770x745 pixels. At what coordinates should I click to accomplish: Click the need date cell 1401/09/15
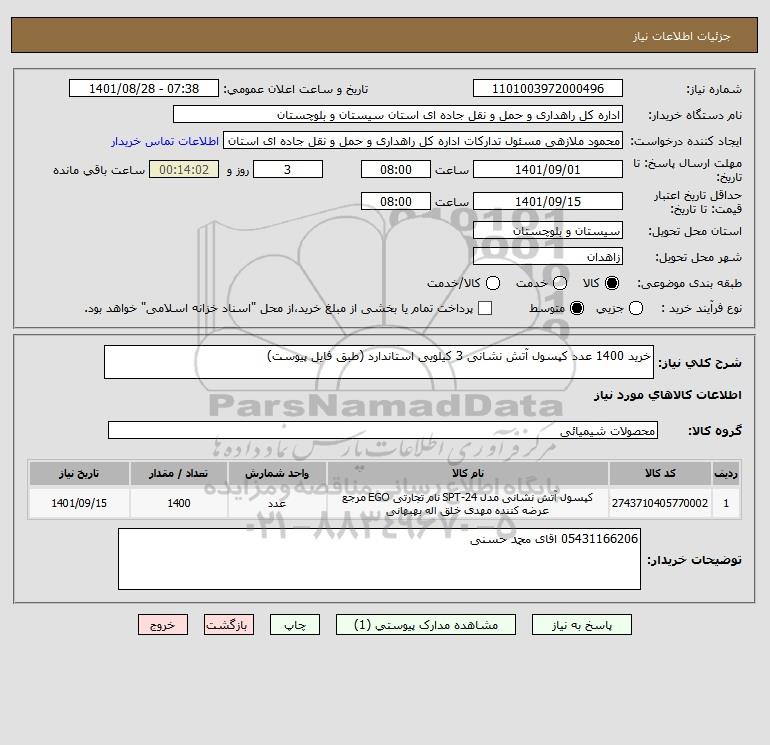click(79, 503)
